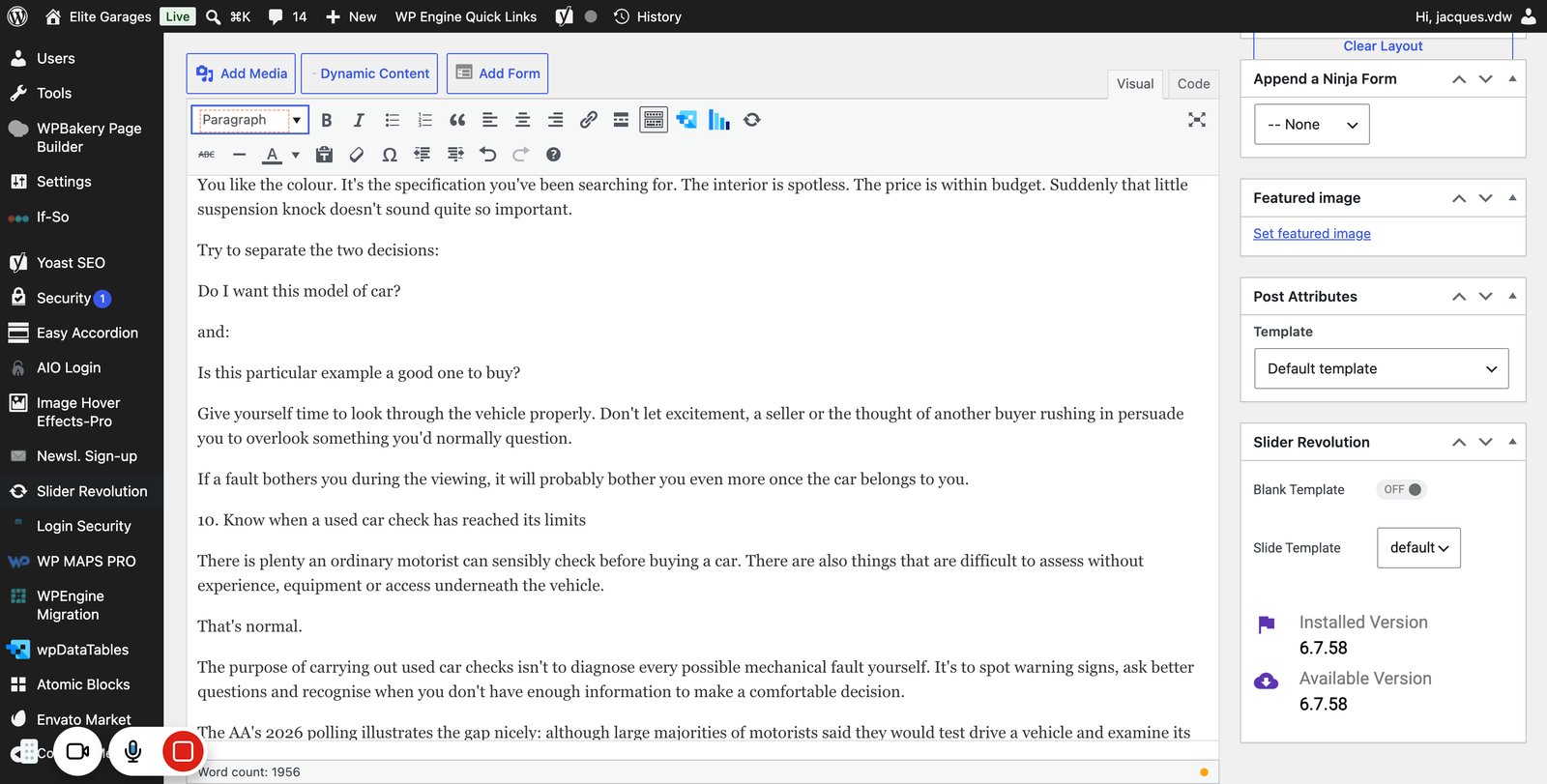The width and height of the screenshot is (1547, 784).
Task: Click the Add Media button
Action: click(x=242, y=73)
